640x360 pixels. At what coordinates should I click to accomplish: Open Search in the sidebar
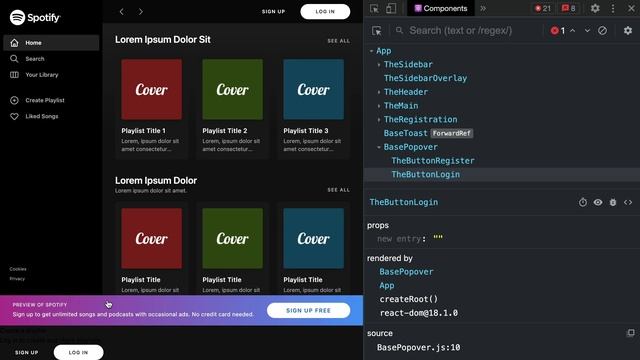coord(51,59)
